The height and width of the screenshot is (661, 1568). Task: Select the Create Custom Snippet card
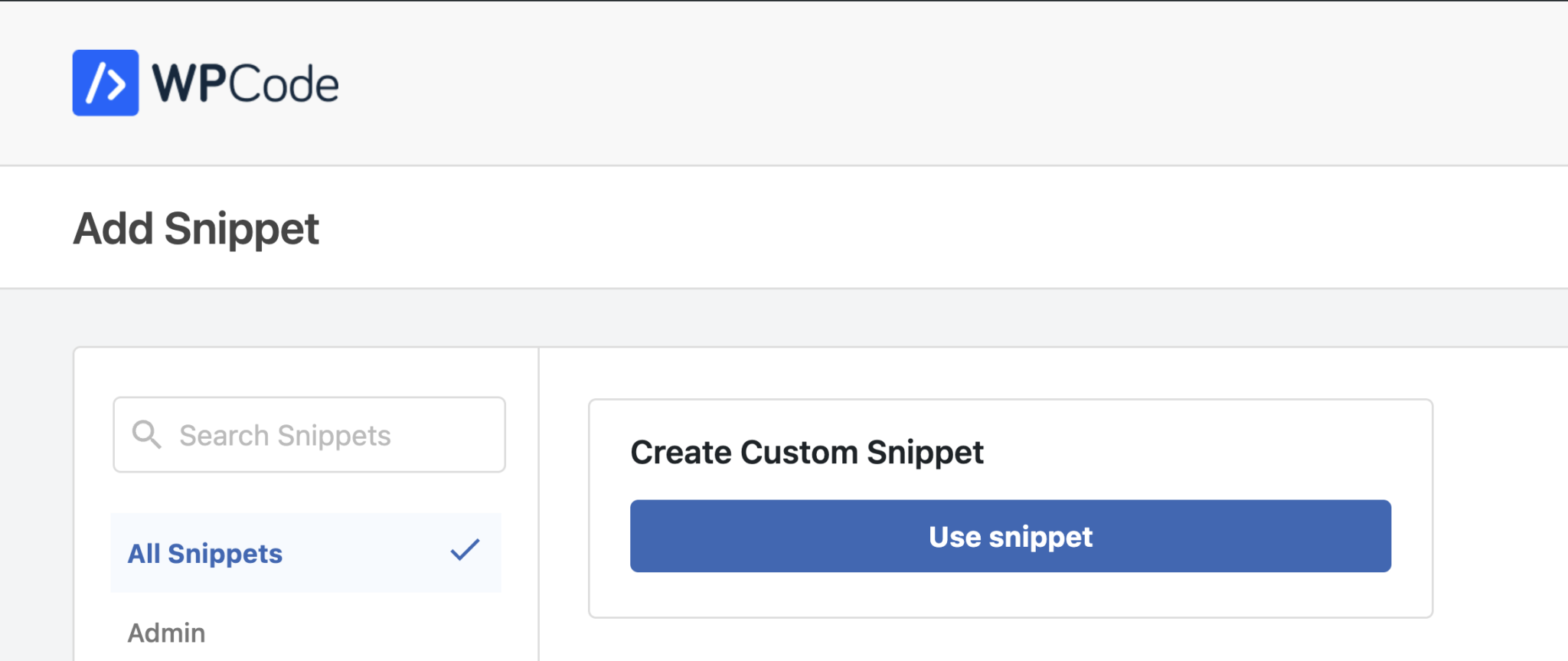click(x=1011, y=508)
